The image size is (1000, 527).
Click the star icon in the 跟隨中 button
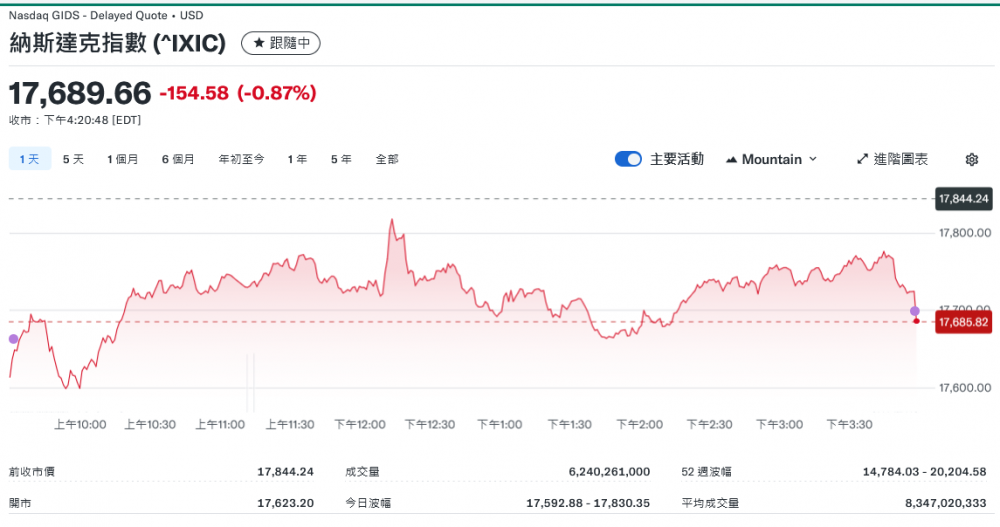click(x=258, y=44)
